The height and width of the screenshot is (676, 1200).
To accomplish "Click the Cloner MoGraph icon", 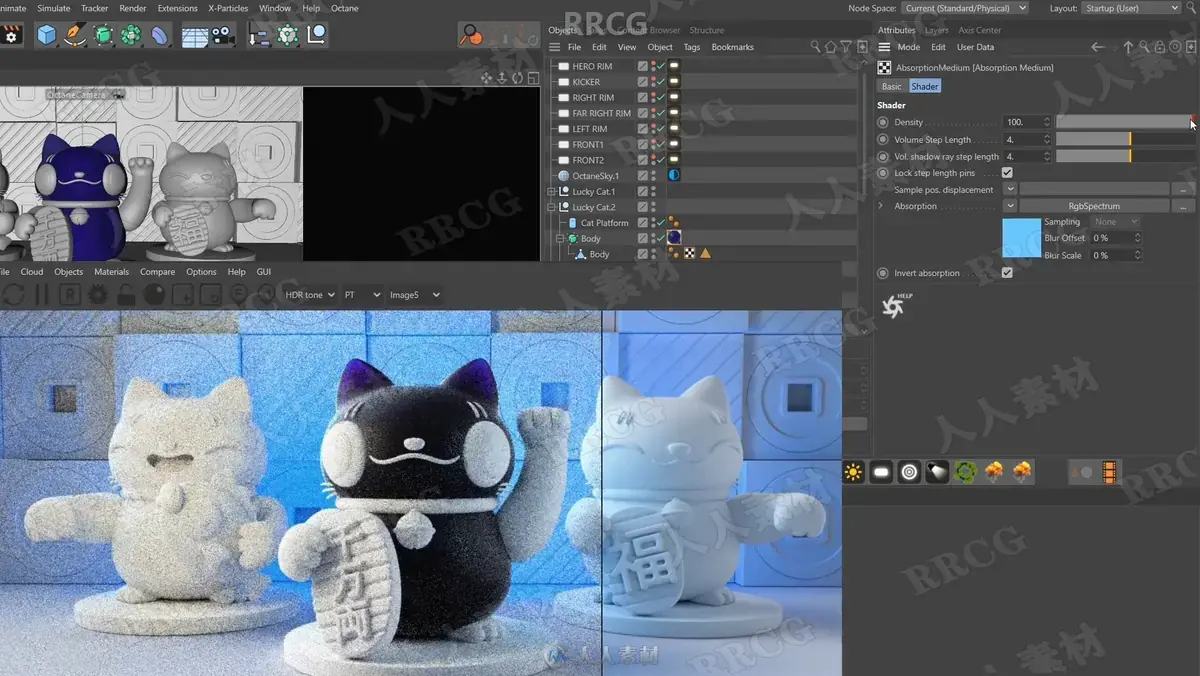I will click(x=131, y=36).
